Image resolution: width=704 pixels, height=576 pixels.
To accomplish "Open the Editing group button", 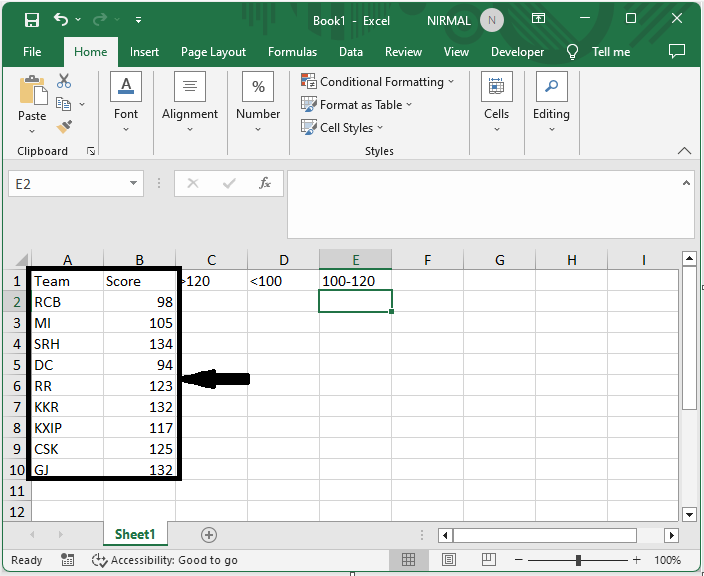I will (x=551, y=102).
